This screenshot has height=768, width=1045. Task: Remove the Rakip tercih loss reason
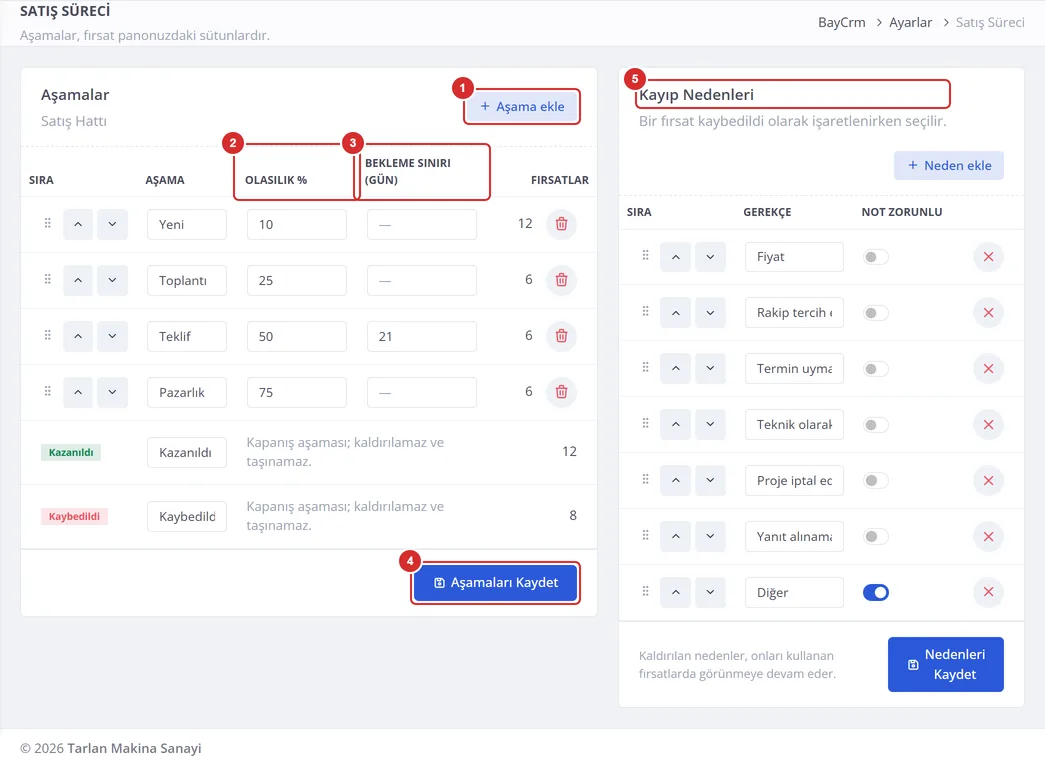click(x=988, y=313)
